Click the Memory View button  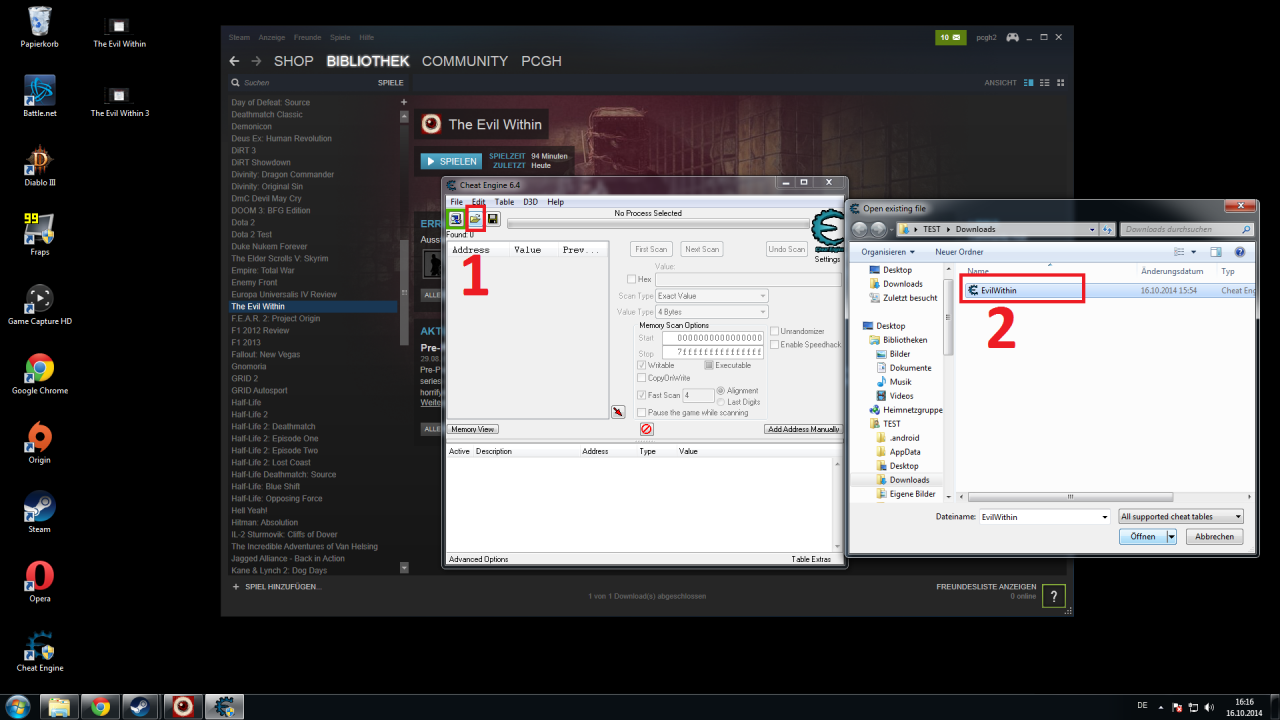click(x=473, y=429)
